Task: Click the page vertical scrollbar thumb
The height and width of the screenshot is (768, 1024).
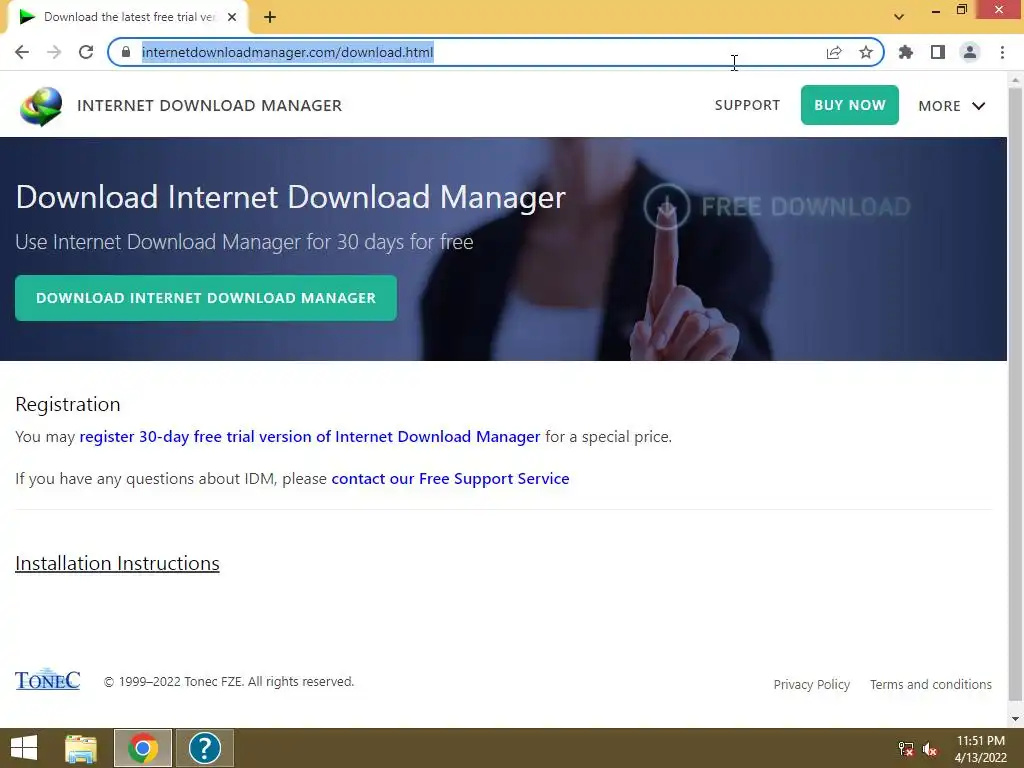Action: click(1016, 392)
